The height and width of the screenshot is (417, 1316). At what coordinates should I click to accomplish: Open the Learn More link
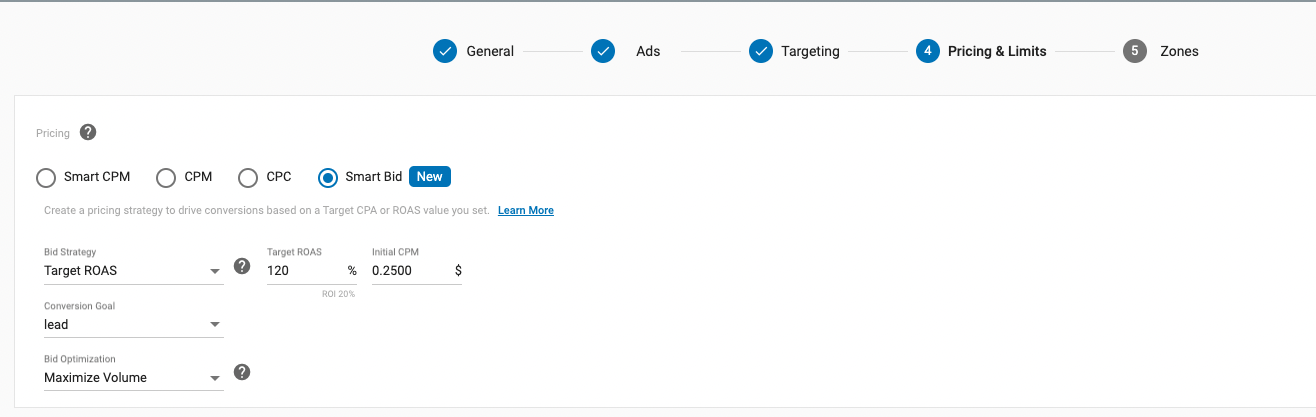(x=526, y=211)
